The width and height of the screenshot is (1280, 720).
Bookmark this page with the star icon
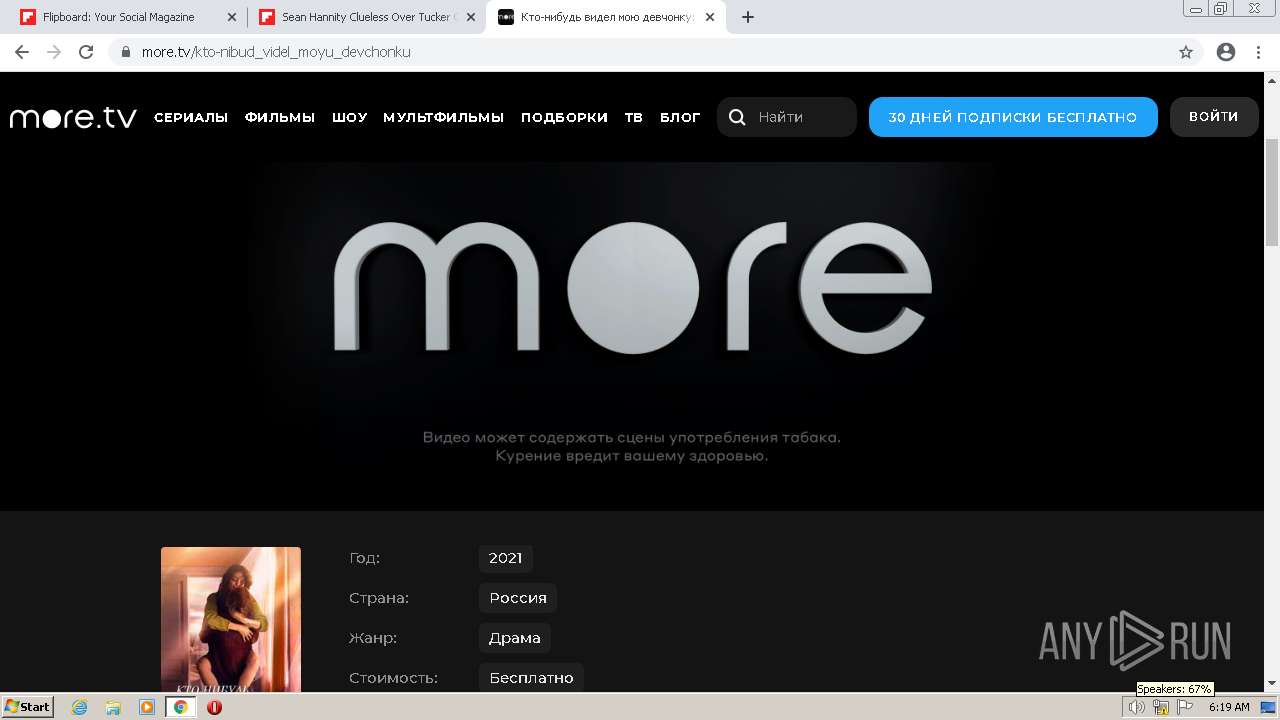coord(1186,52)
